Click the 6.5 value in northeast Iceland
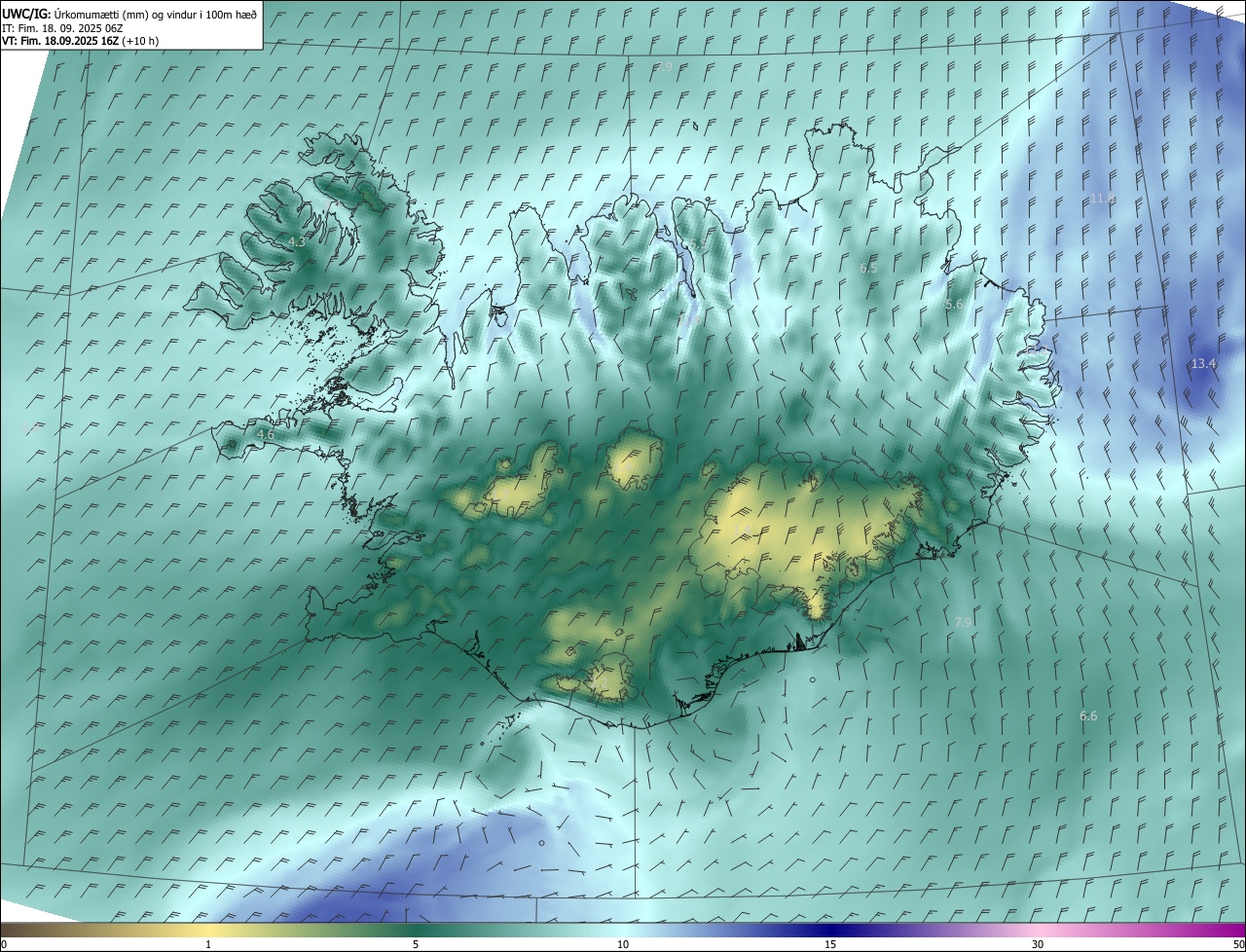The image size is (1246, 952). tap(868, 268)
